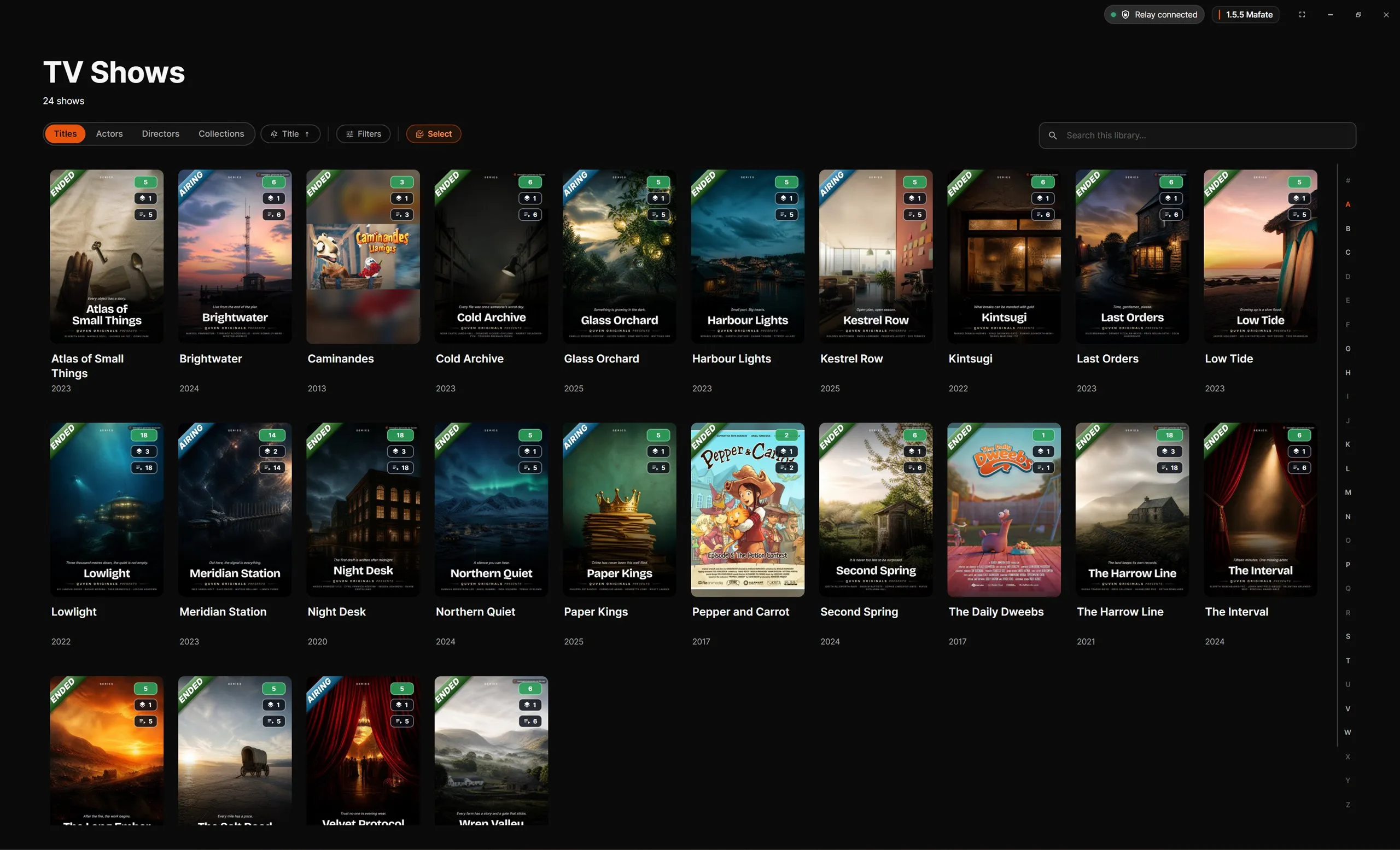The height and width of the screenshot is (850, 1400).
Task: Click the Relay connected status indicator
Action: [x=1154, y=15]
